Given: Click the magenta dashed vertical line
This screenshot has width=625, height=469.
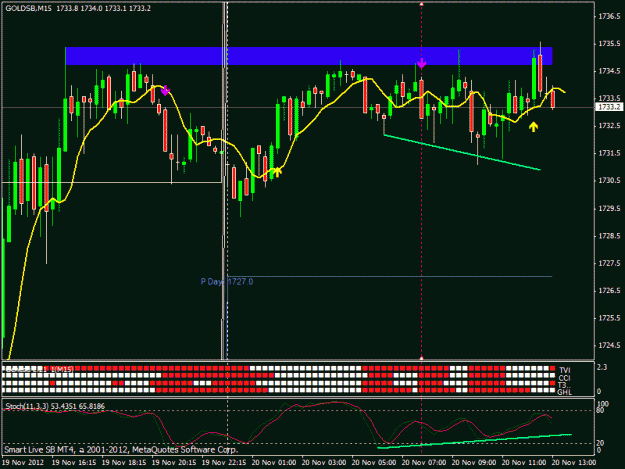Looking at the screenshot, I should point(421,181).
